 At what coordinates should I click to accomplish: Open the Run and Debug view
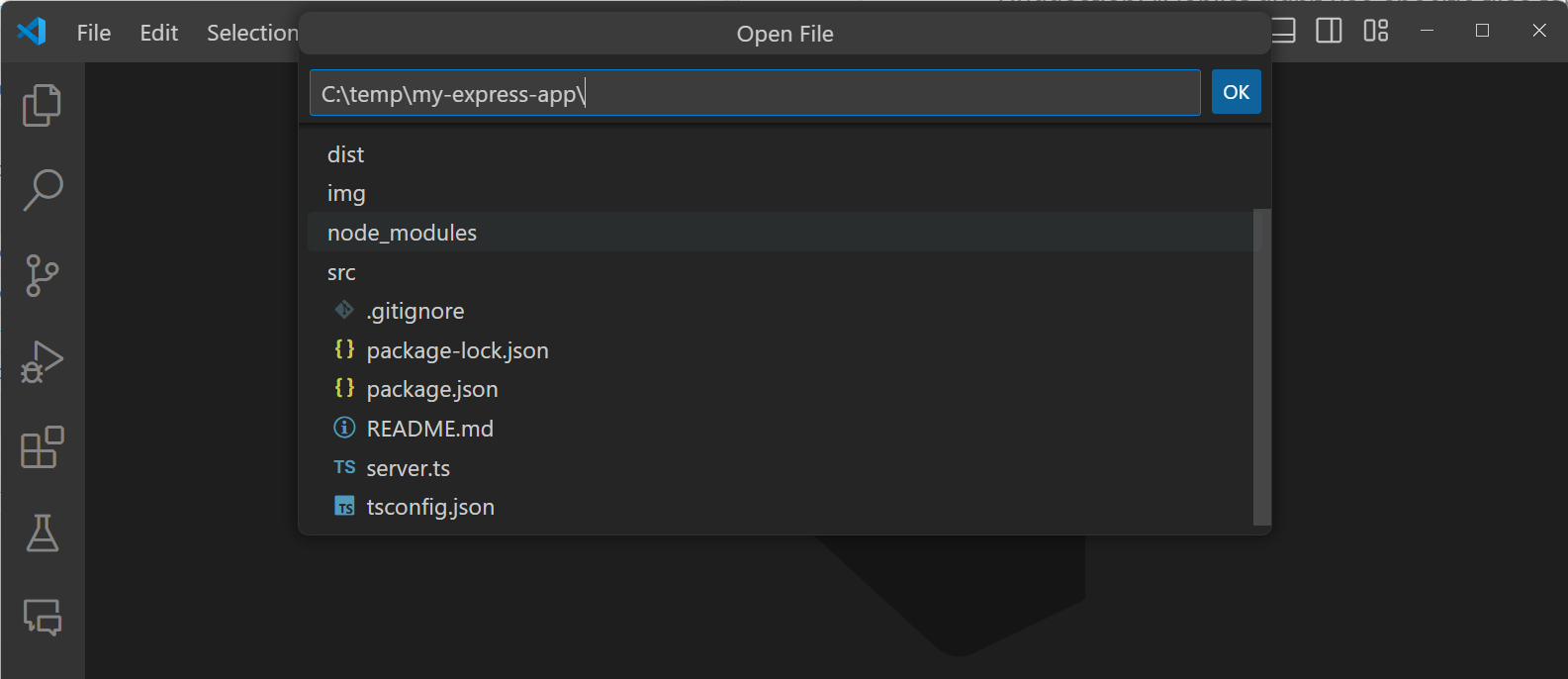click(42, 361)
